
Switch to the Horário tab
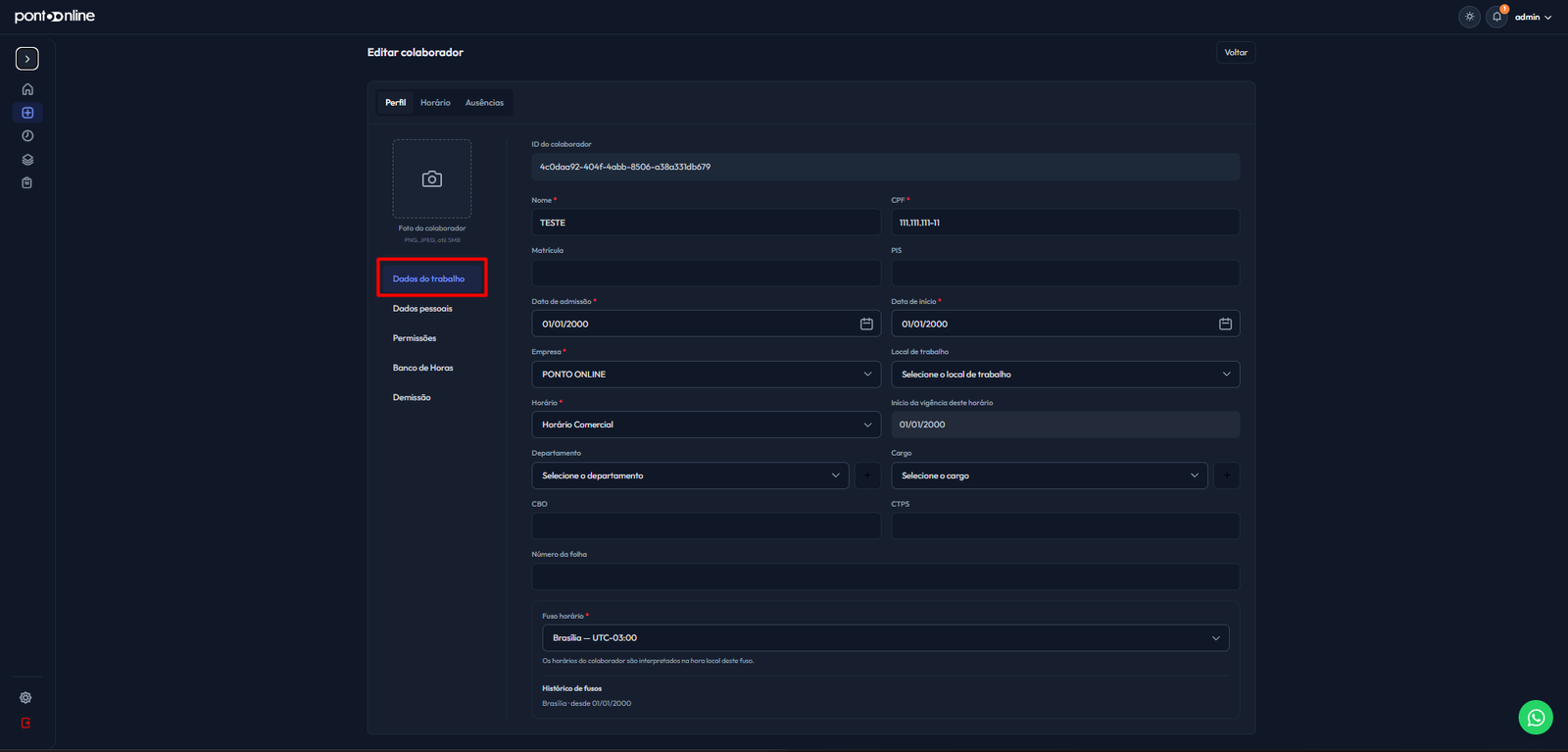436,103
